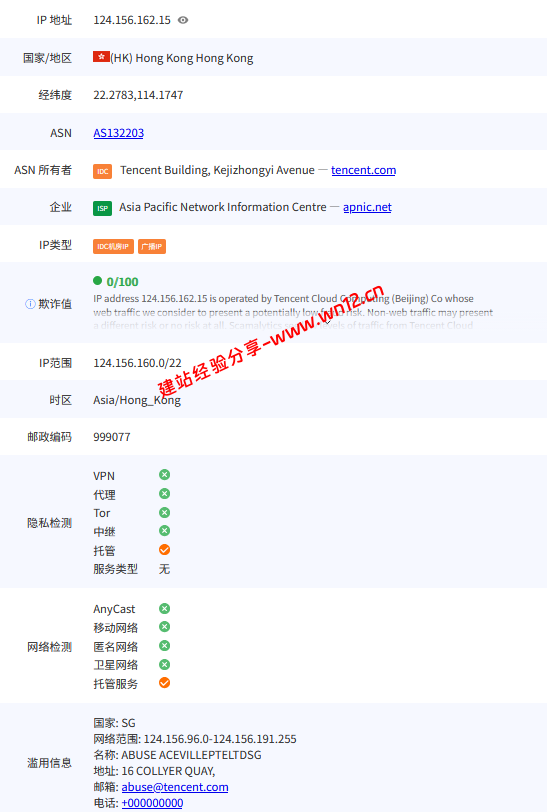Click the +000000000 phone link
This screenshot has height=812, width=547.
pos(152,803)
